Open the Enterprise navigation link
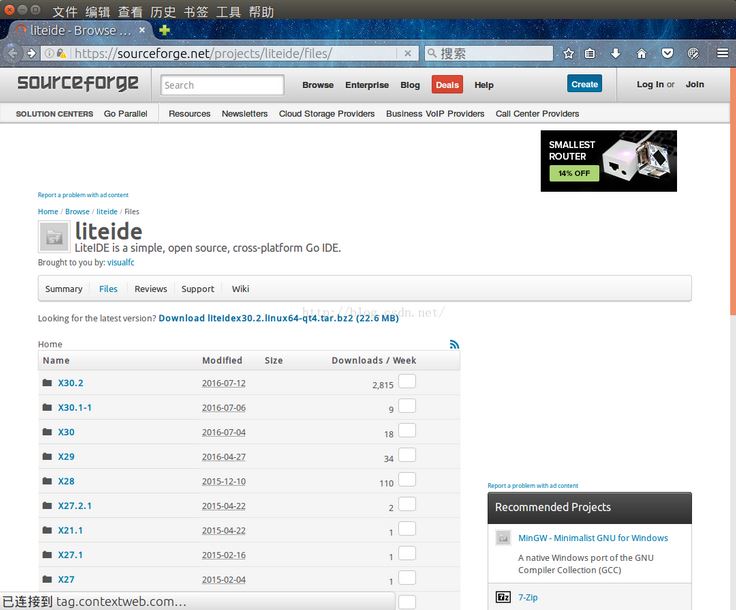 [x=367, y=85]
